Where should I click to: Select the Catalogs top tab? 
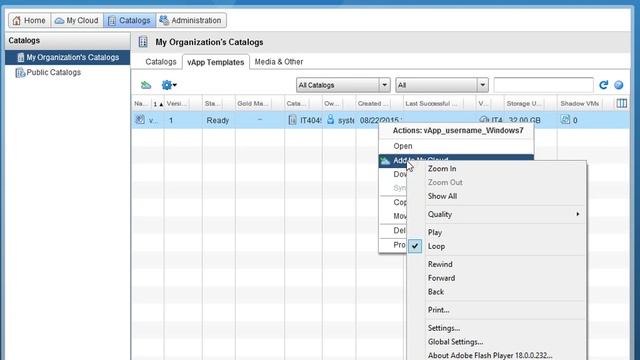[x=129, y=20]
